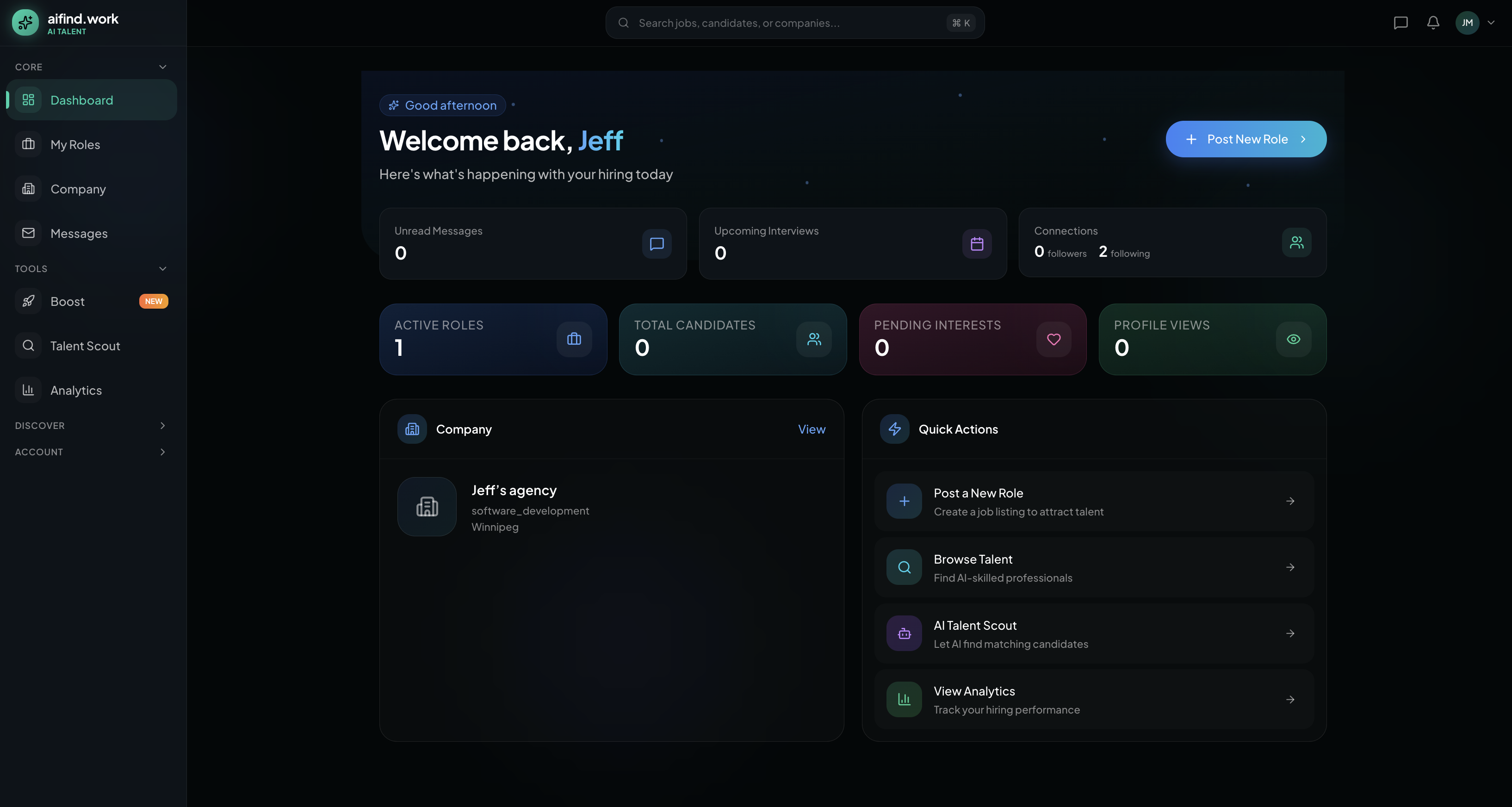Click the eye icon on Profile Views card

point(1293,339)
